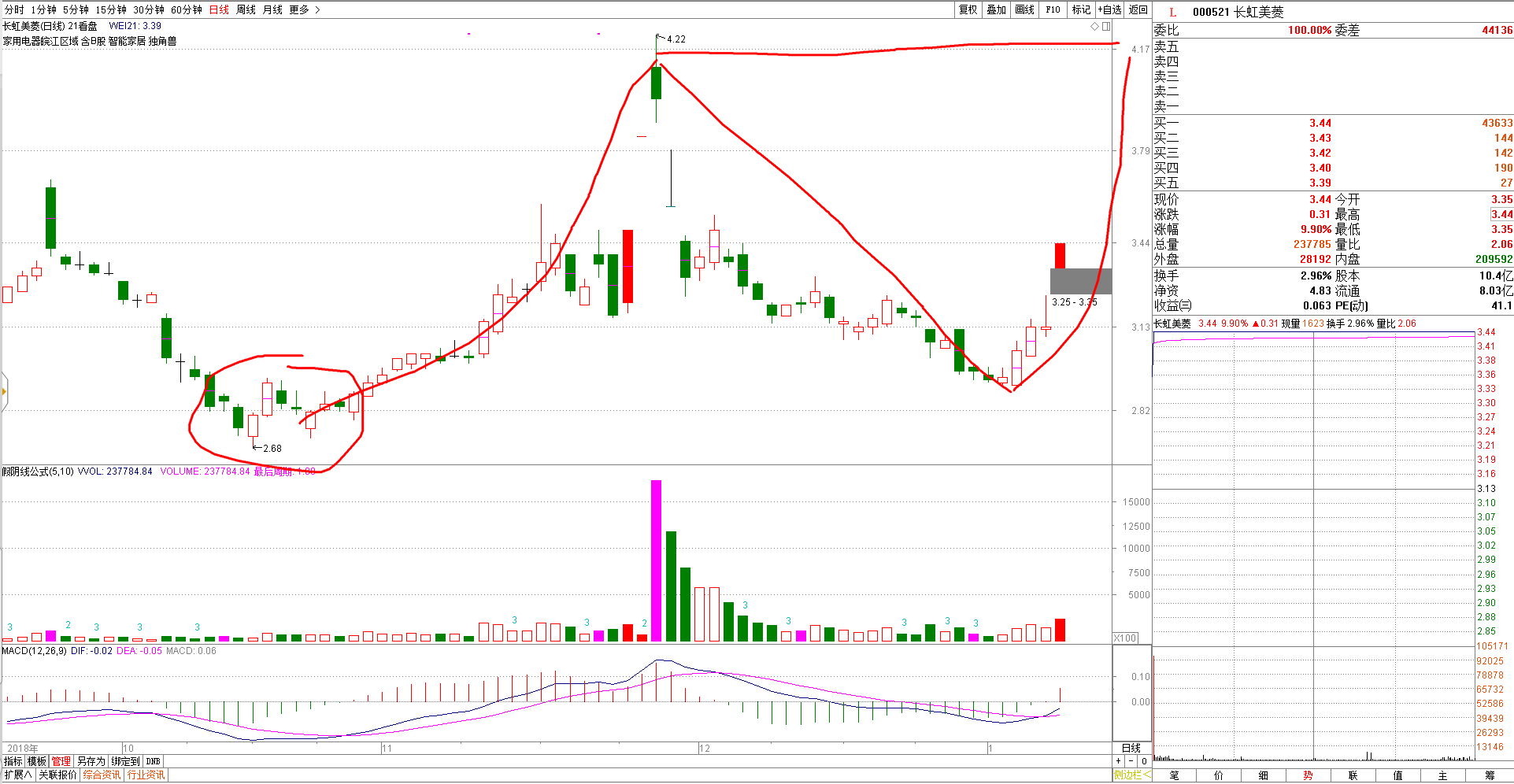1514x784 pixels.
Task: Toggle 叠加 overlay mode
Action: (996, 9)
